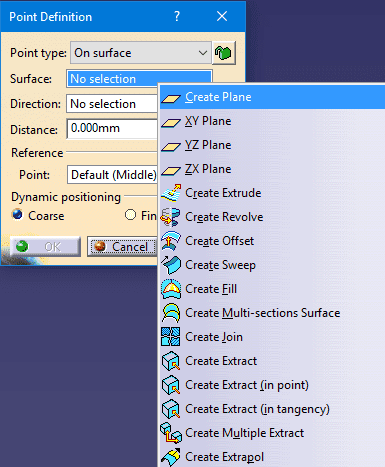The image size is (385, 467).
Task: Select the Fine radio button
Action: [130, 215]
